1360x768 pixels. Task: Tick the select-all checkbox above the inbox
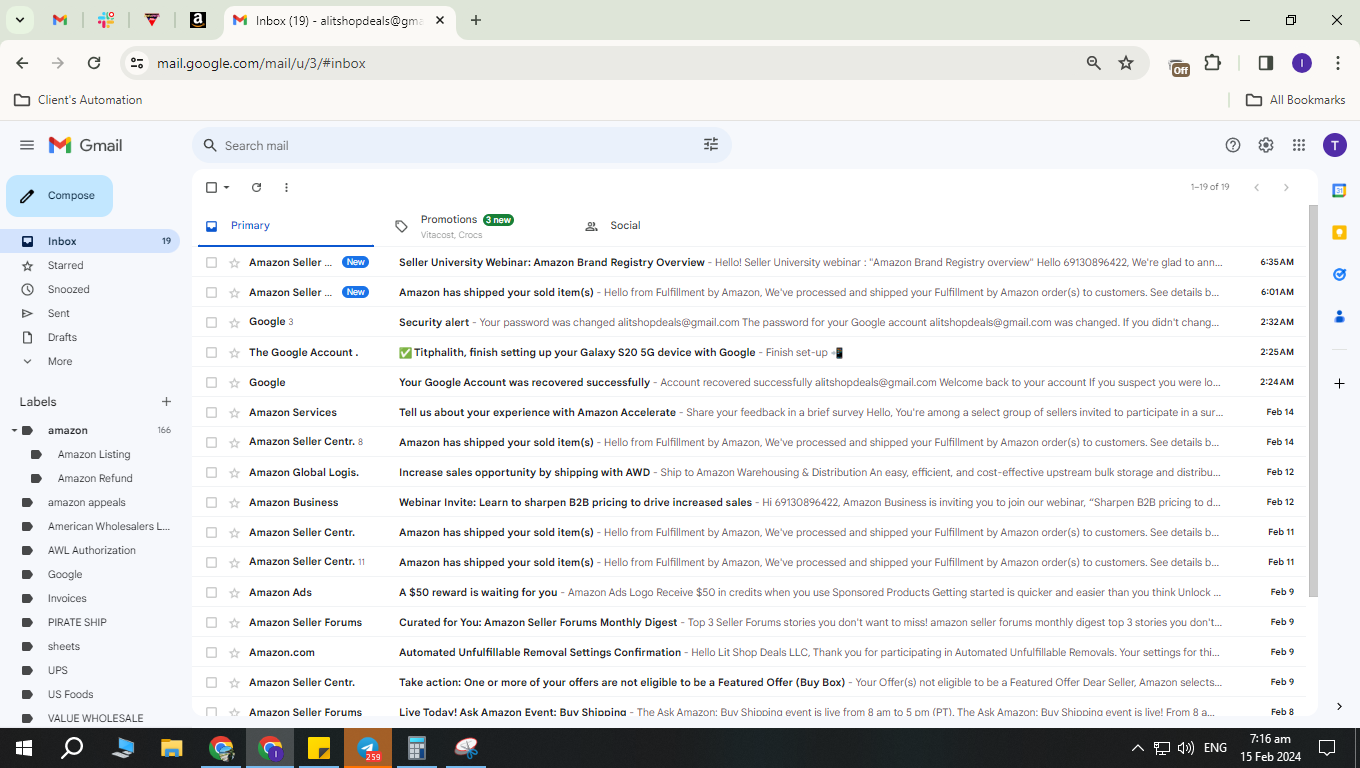(x=211, y=187)
